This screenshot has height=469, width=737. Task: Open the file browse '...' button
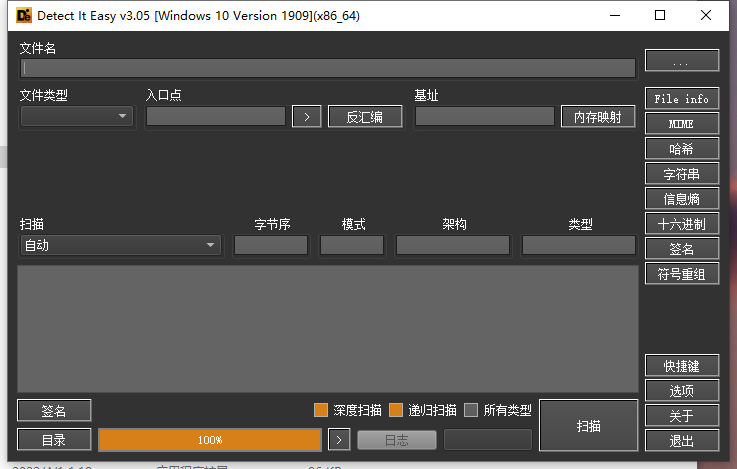click(682, 61)
